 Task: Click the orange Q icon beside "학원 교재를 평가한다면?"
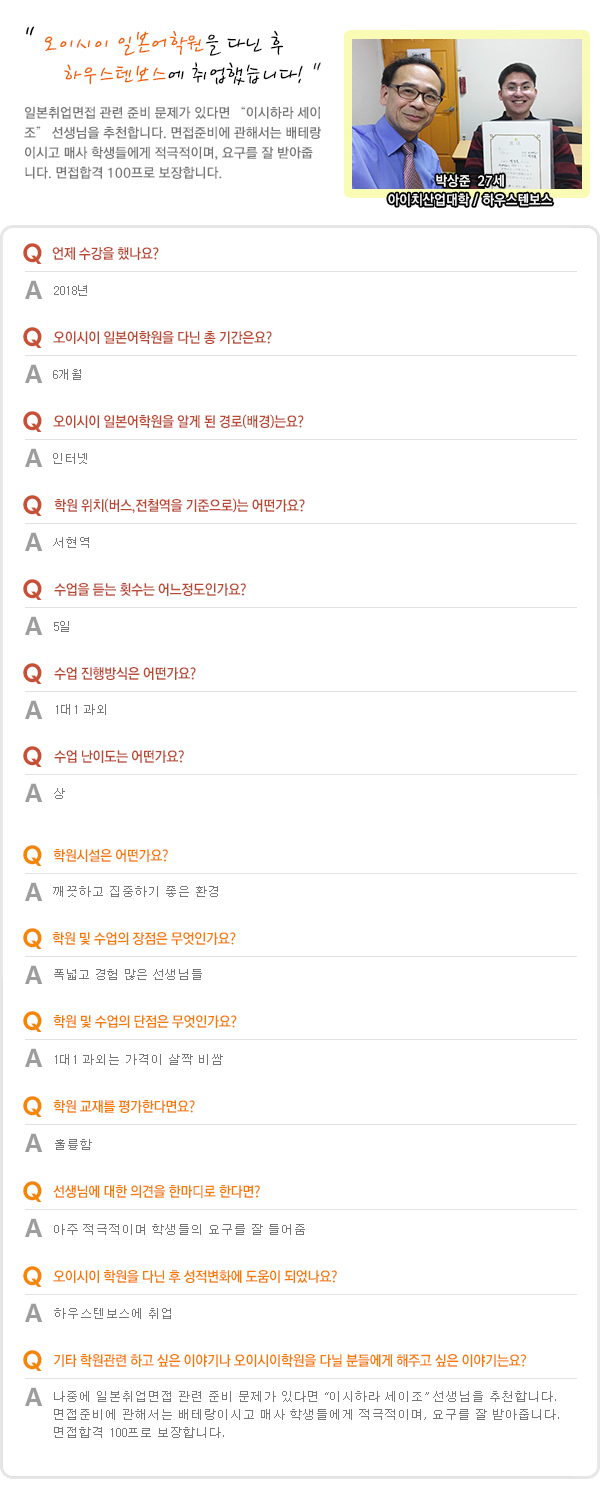tap(32, 1107)
